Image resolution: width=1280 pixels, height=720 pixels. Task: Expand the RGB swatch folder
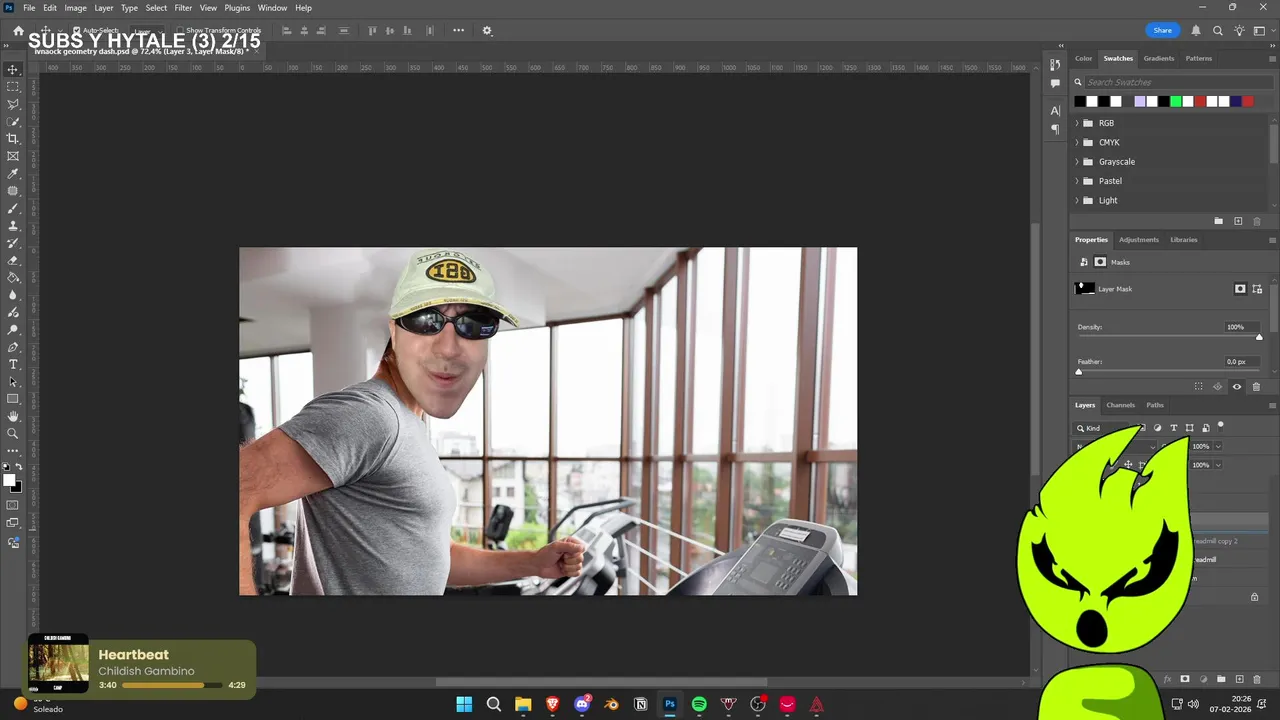1077,123
